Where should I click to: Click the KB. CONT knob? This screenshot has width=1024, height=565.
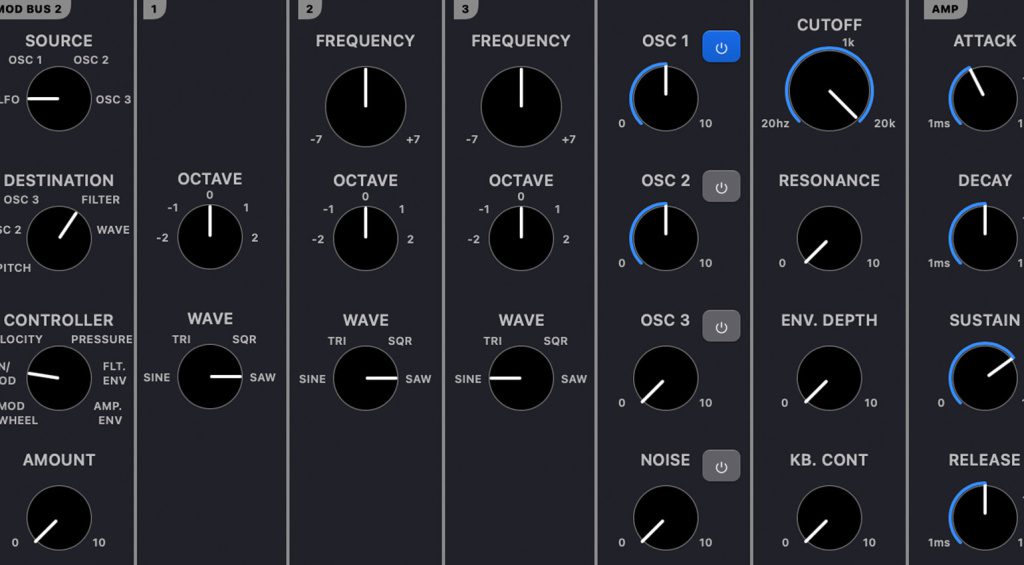point(829,518)
